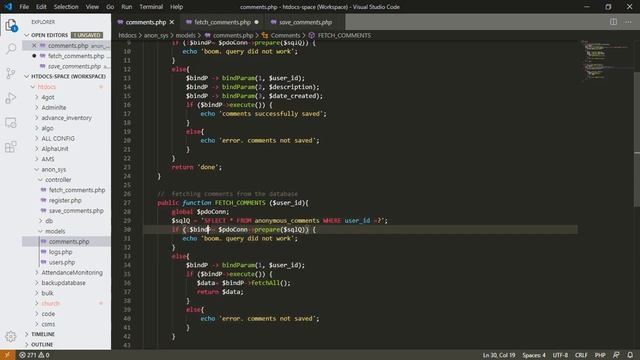Click the anon_sys breadcrumb
Image resolution: width=640 pixels, height=360 pixels.
click(x=156, y=36)
